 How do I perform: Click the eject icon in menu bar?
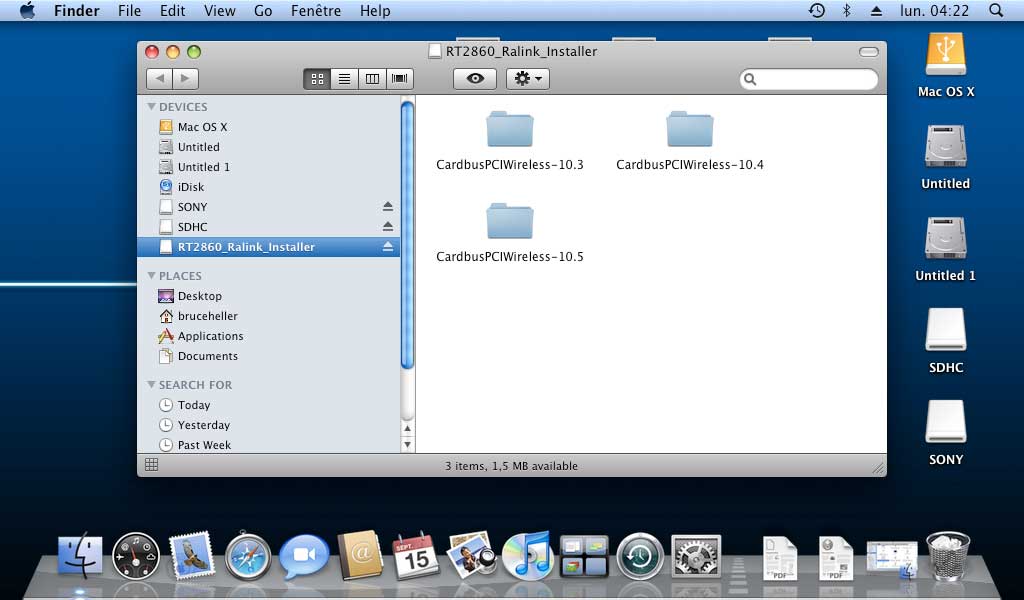pos(876,10)
